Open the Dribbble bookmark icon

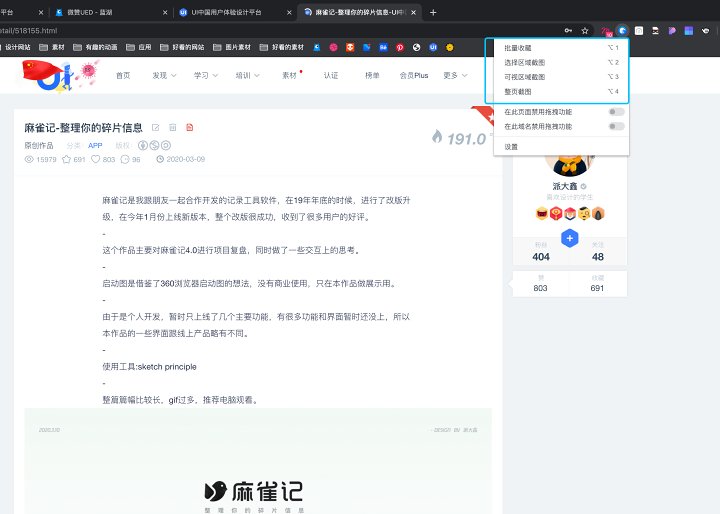pyautogui.click(x=333, y=47)
